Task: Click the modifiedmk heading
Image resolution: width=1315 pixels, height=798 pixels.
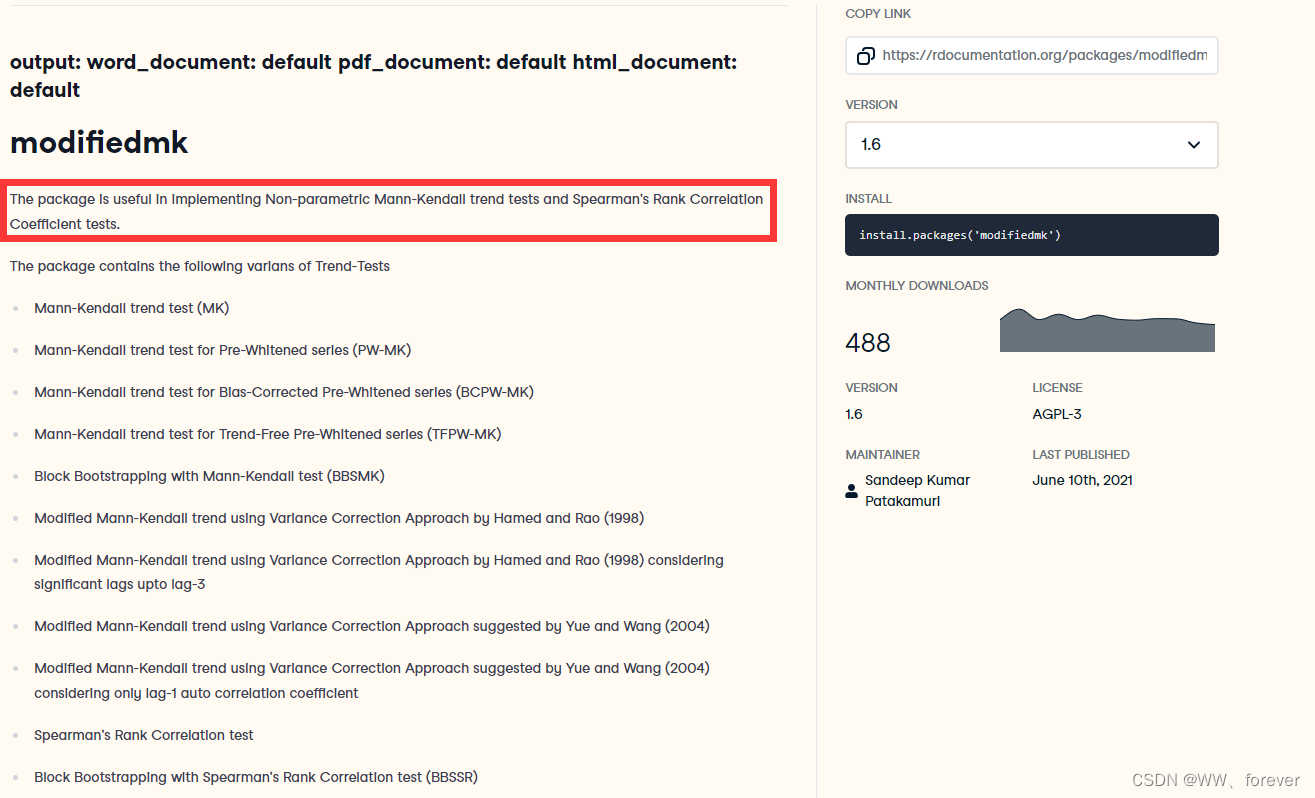Action: 99,142
